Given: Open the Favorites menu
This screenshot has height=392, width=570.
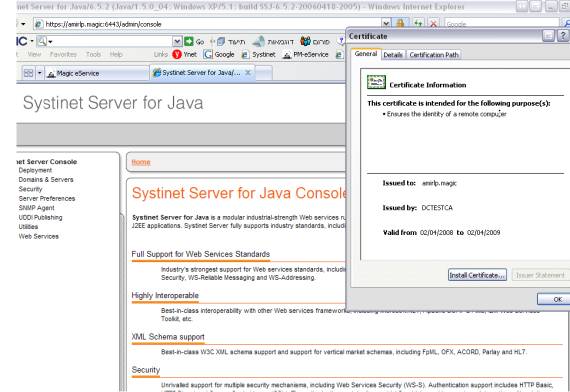Looking at the screenshot, I should [63, 55].
